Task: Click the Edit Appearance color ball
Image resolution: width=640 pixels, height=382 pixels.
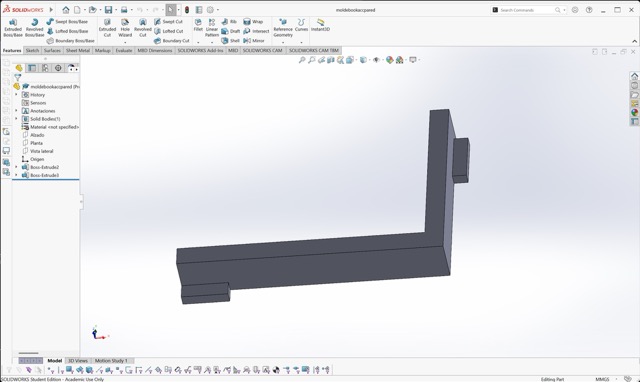Action: tap(389, 60)
